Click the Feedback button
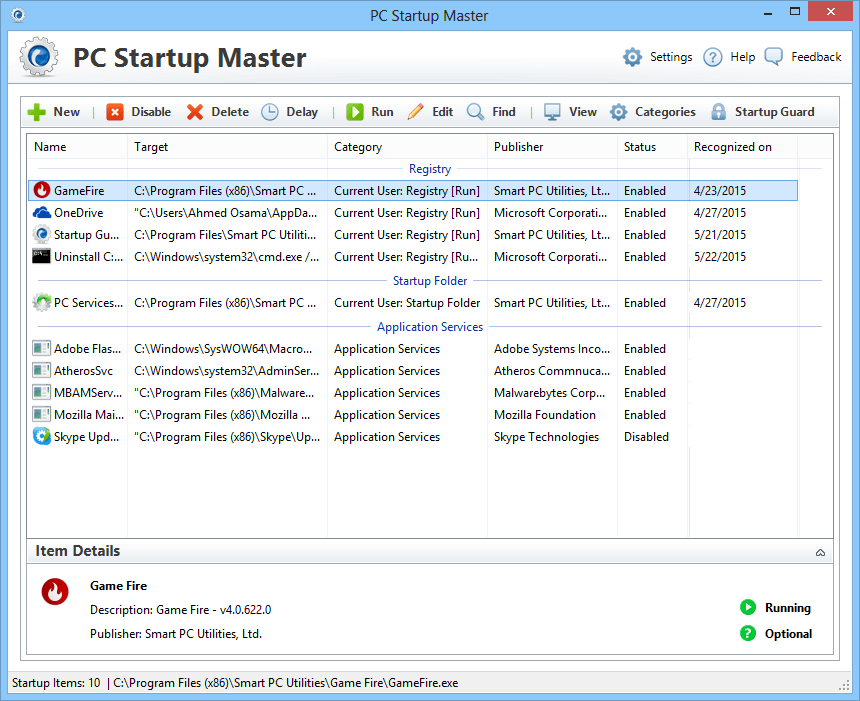860x701 pixels. point(802,57)
